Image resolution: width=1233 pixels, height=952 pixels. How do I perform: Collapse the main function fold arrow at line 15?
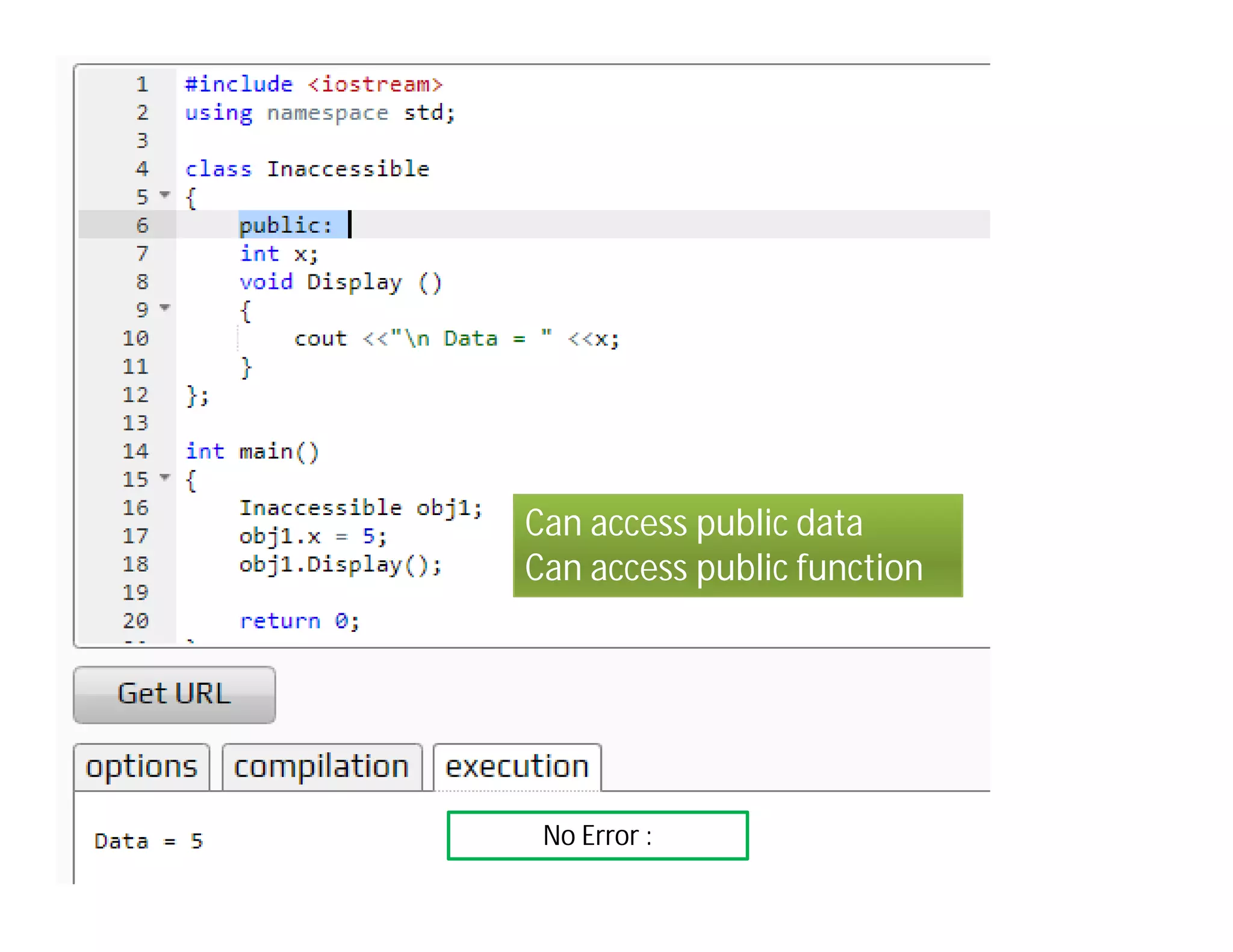click(x=164, y=478)
